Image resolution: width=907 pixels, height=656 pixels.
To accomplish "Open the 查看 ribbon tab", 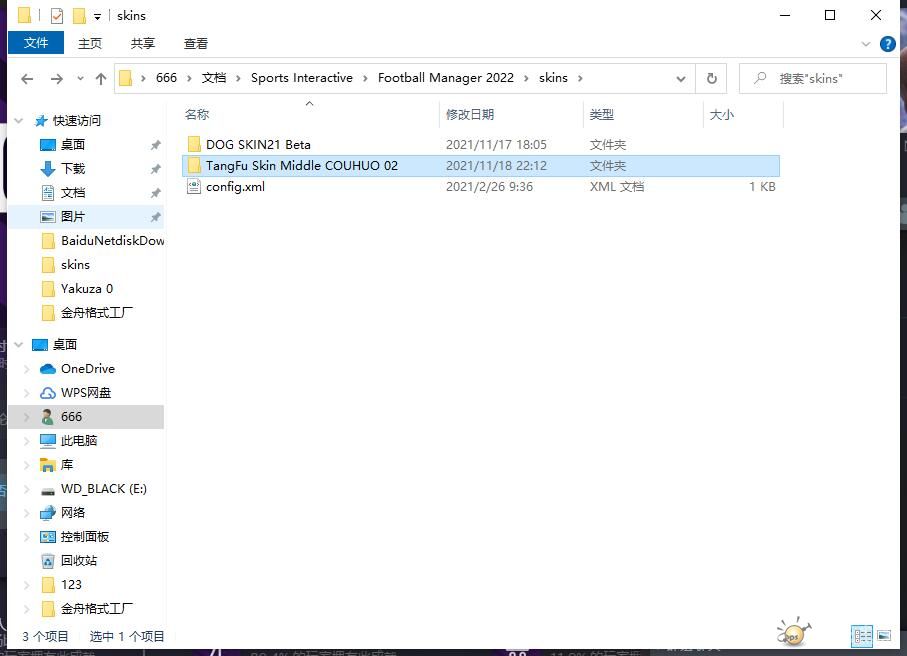I will [196, 43].
